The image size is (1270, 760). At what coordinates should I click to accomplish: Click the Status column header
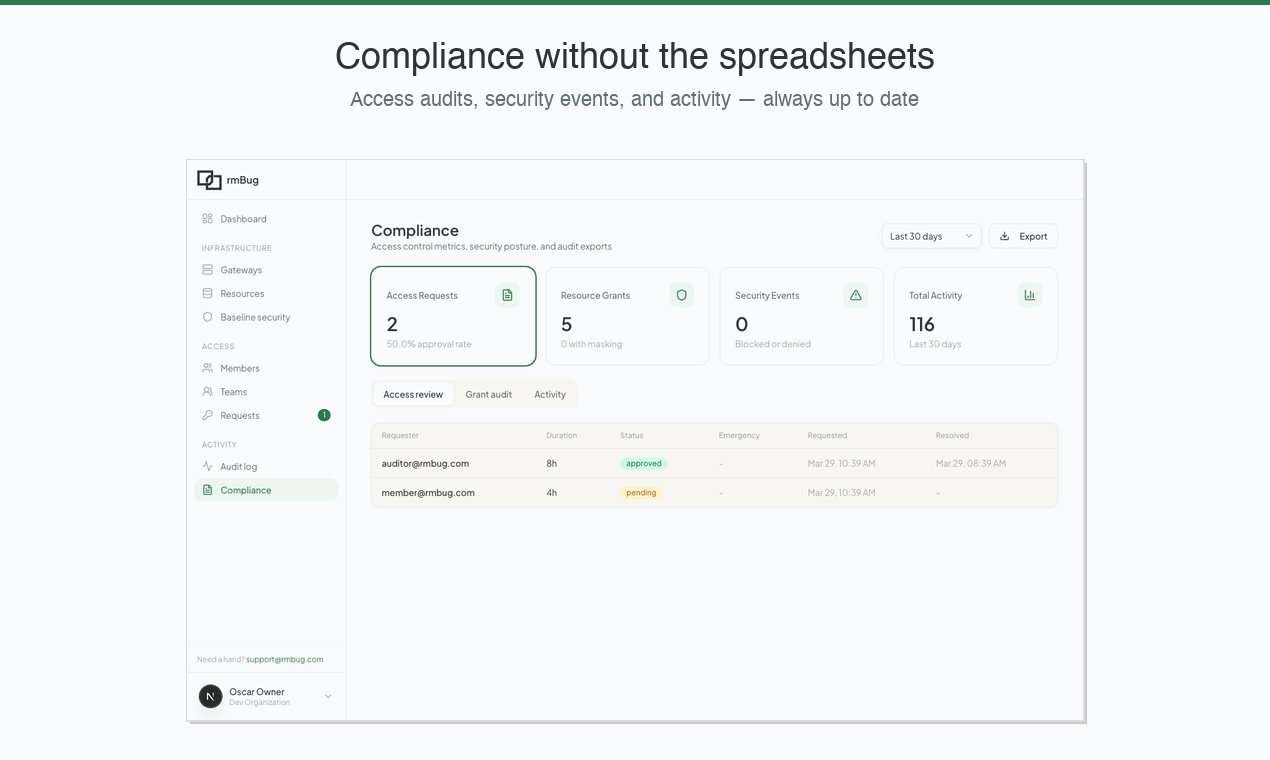pos(632,436)
